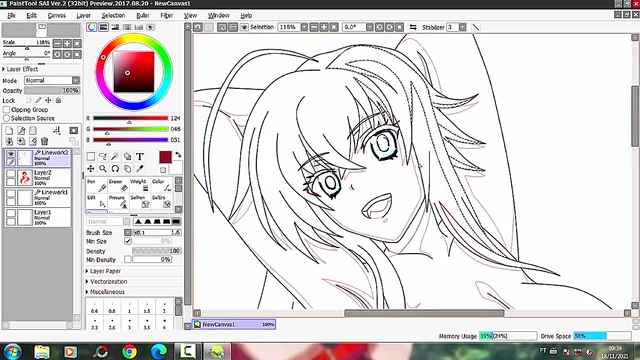Select the Rotate view tool
This screenshot has width=640, height=360.
[115, 169]
